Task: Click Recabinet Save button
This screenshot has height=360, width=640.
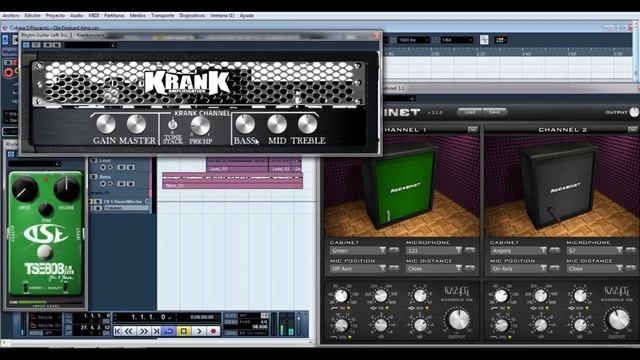Action: [x=494, y=112]
